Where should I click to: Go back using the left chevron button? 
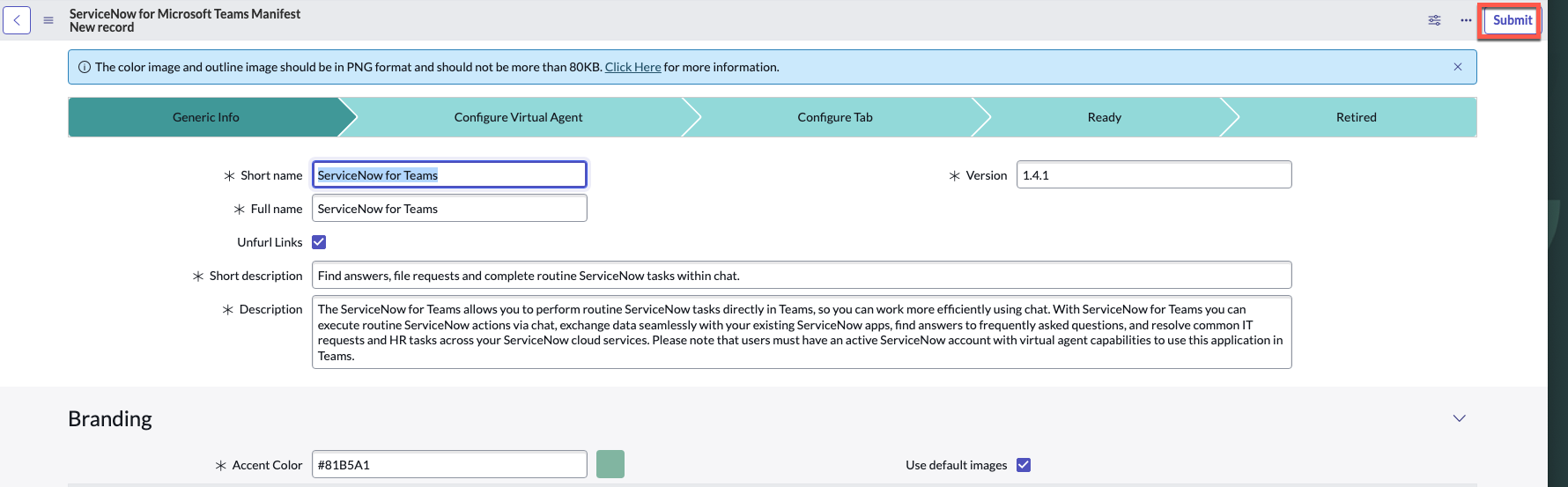click(17, 20)
